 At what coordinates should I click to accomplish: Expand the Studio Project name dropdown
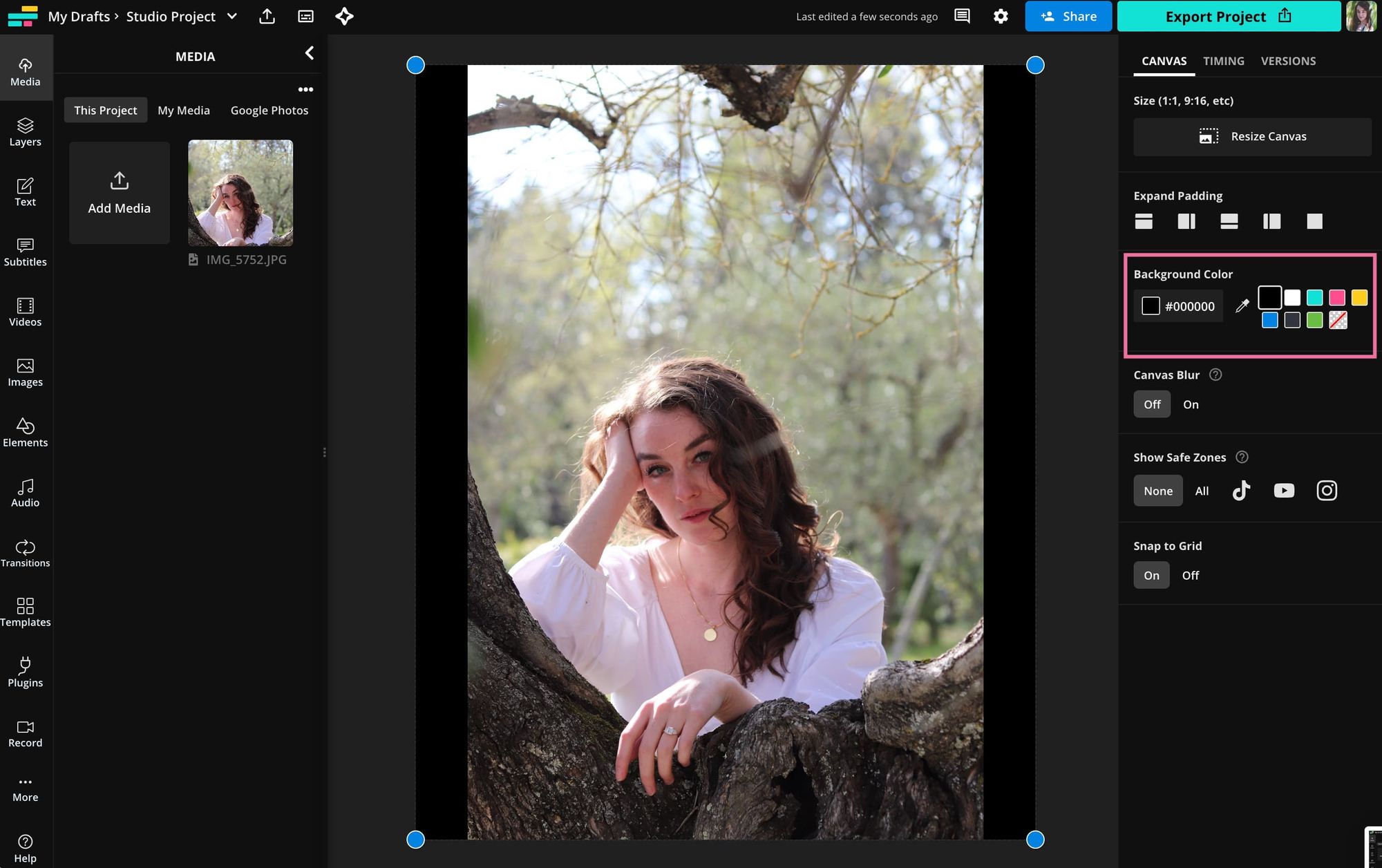coord(232,16)
